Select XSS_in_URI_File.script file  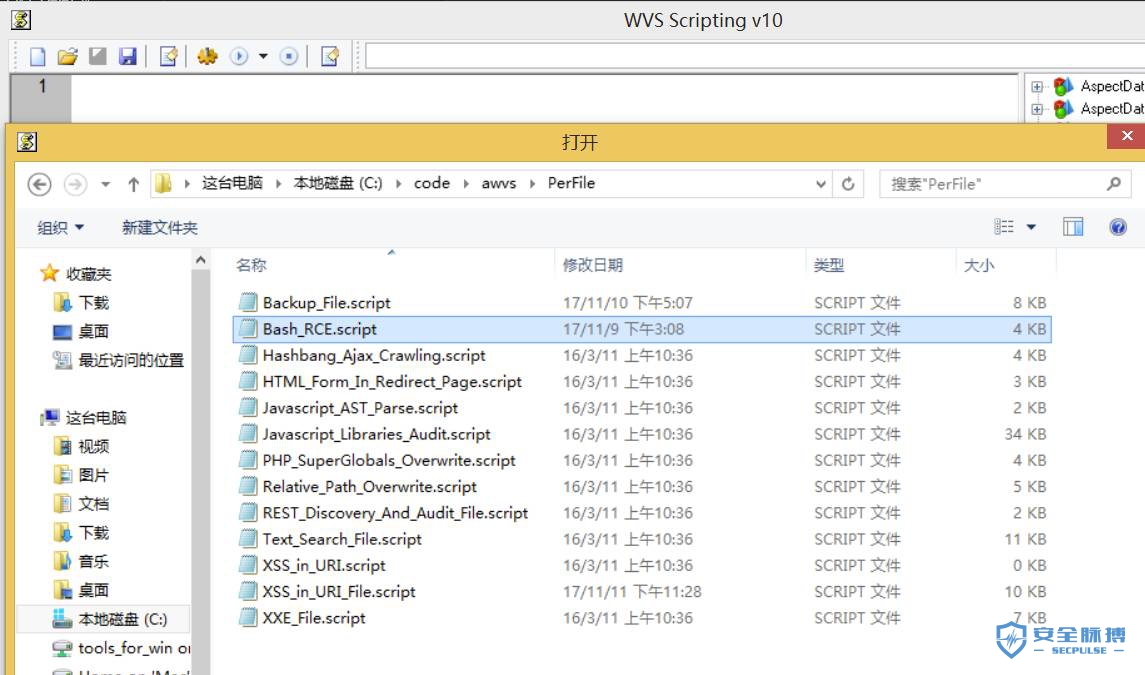tap(339, 592)
